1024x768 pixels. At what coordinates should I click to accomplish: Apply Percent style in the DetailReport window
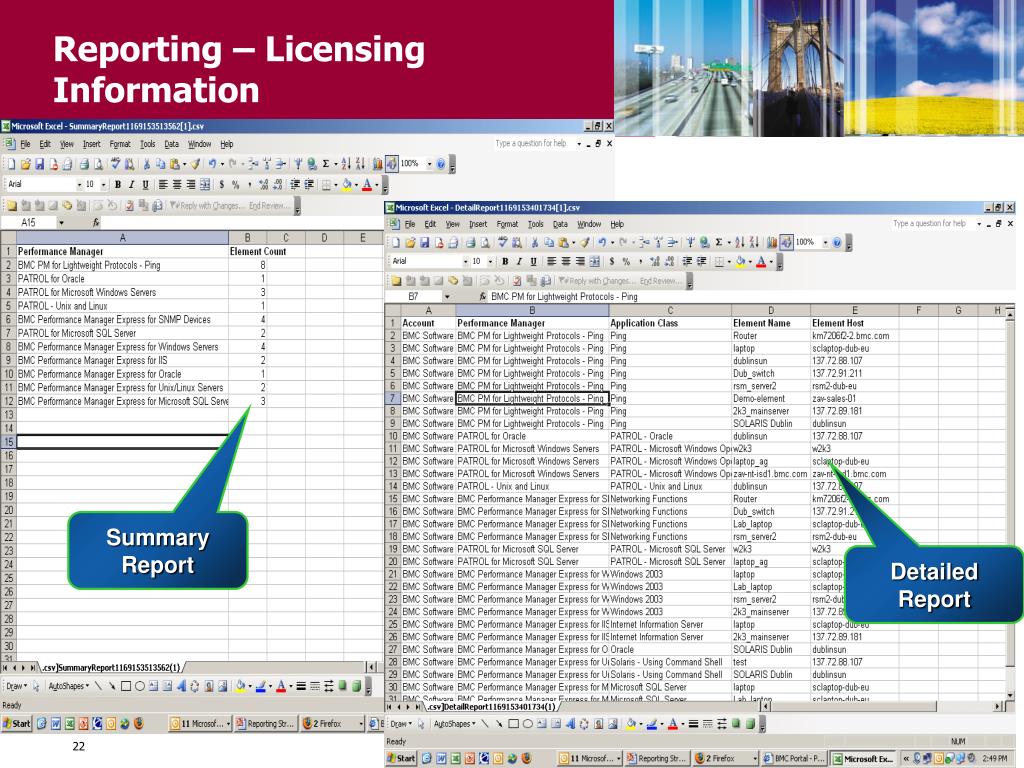[x=626, y=262]
